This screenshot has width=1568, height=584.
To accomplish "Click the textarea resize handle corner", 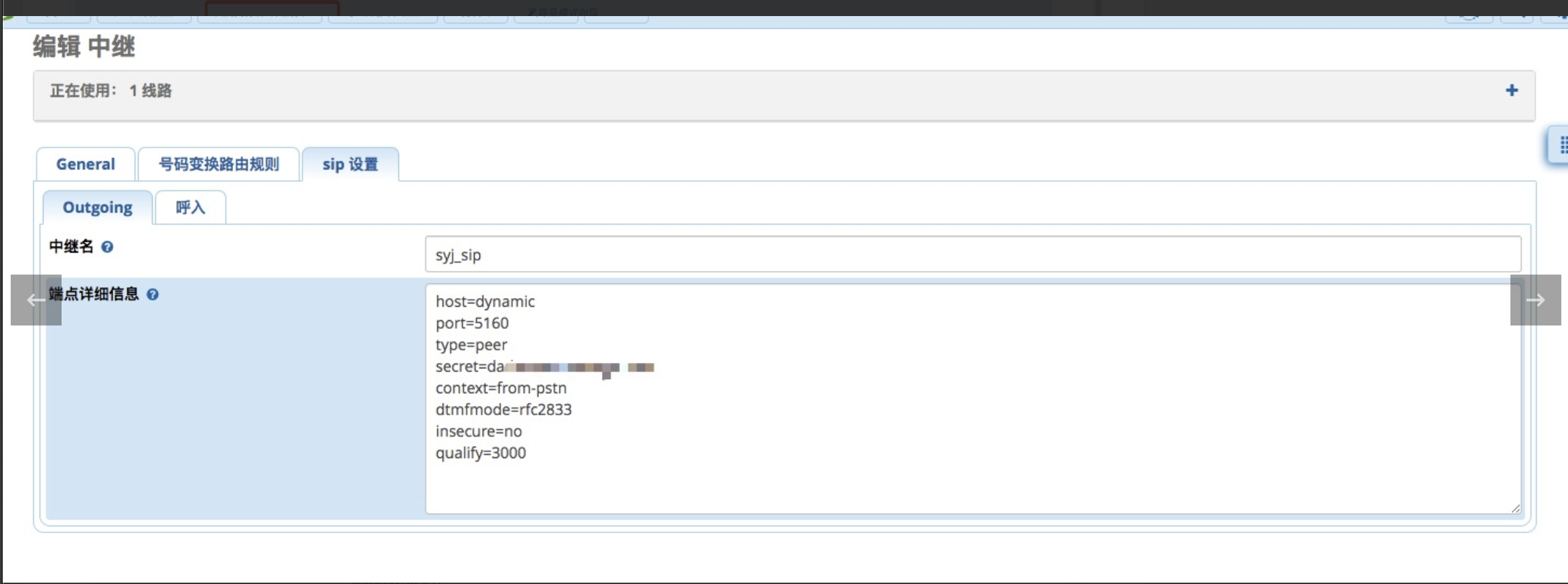I will click(x=1515, y=508).
